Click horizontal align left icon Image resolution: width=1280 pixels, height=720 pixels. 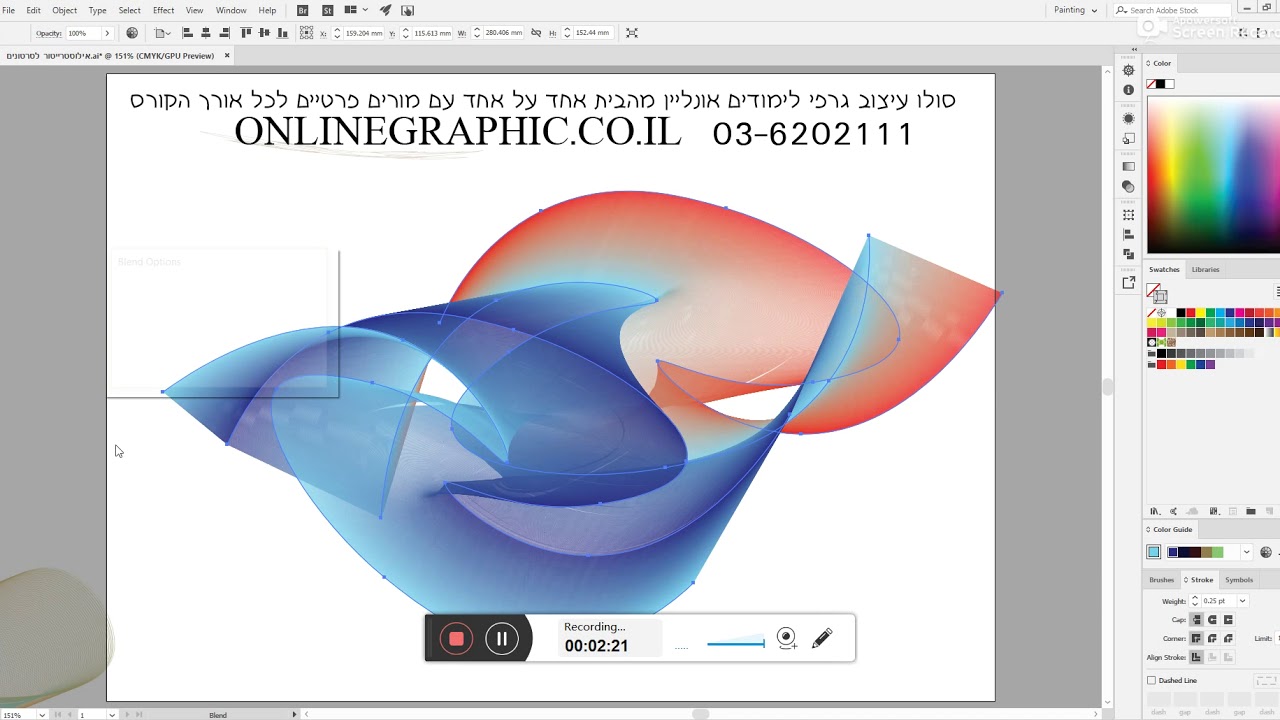tap(187, 33)
